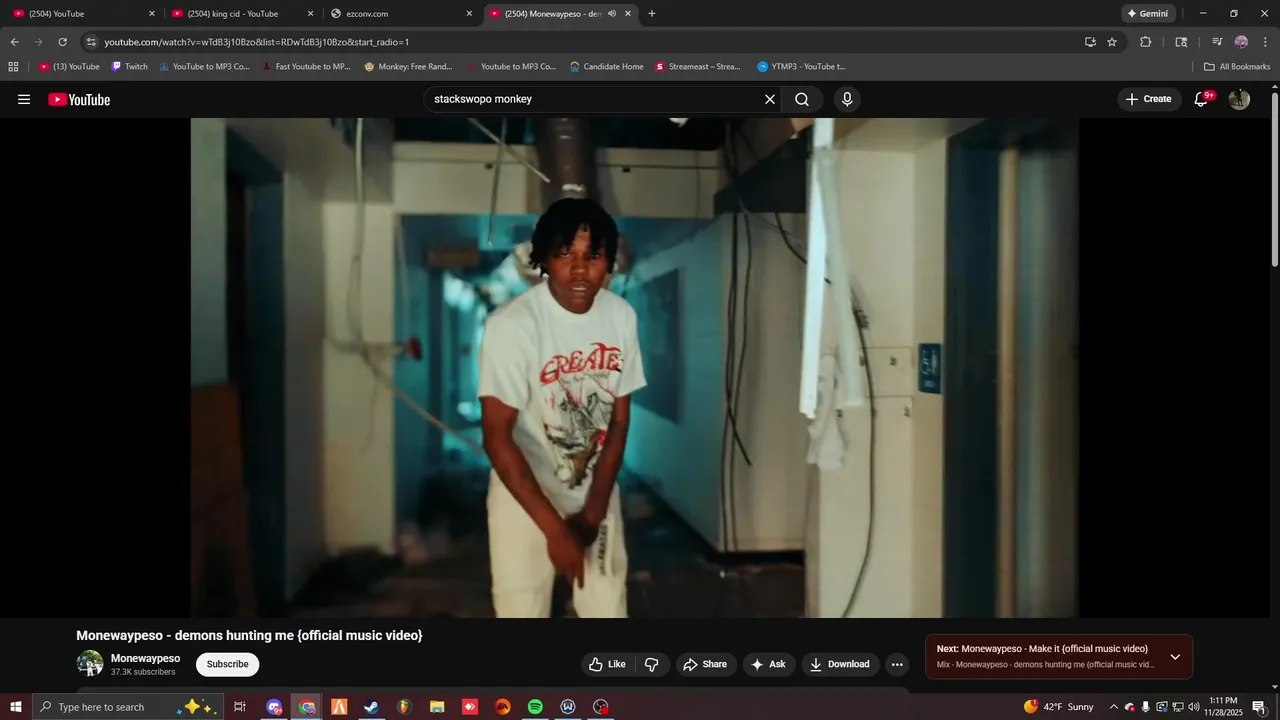Close the ezconv.com tab
Viewport: 1280px width, 720px height.
[x=469, y=14]
